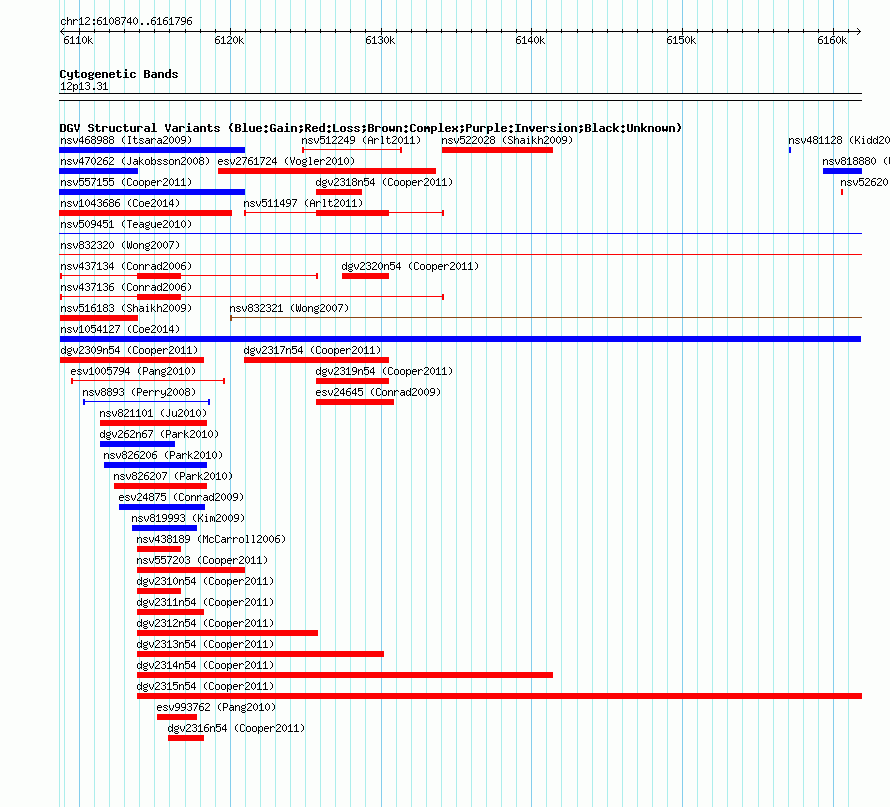Click the 6150k ruler tick label

[681, 40]
